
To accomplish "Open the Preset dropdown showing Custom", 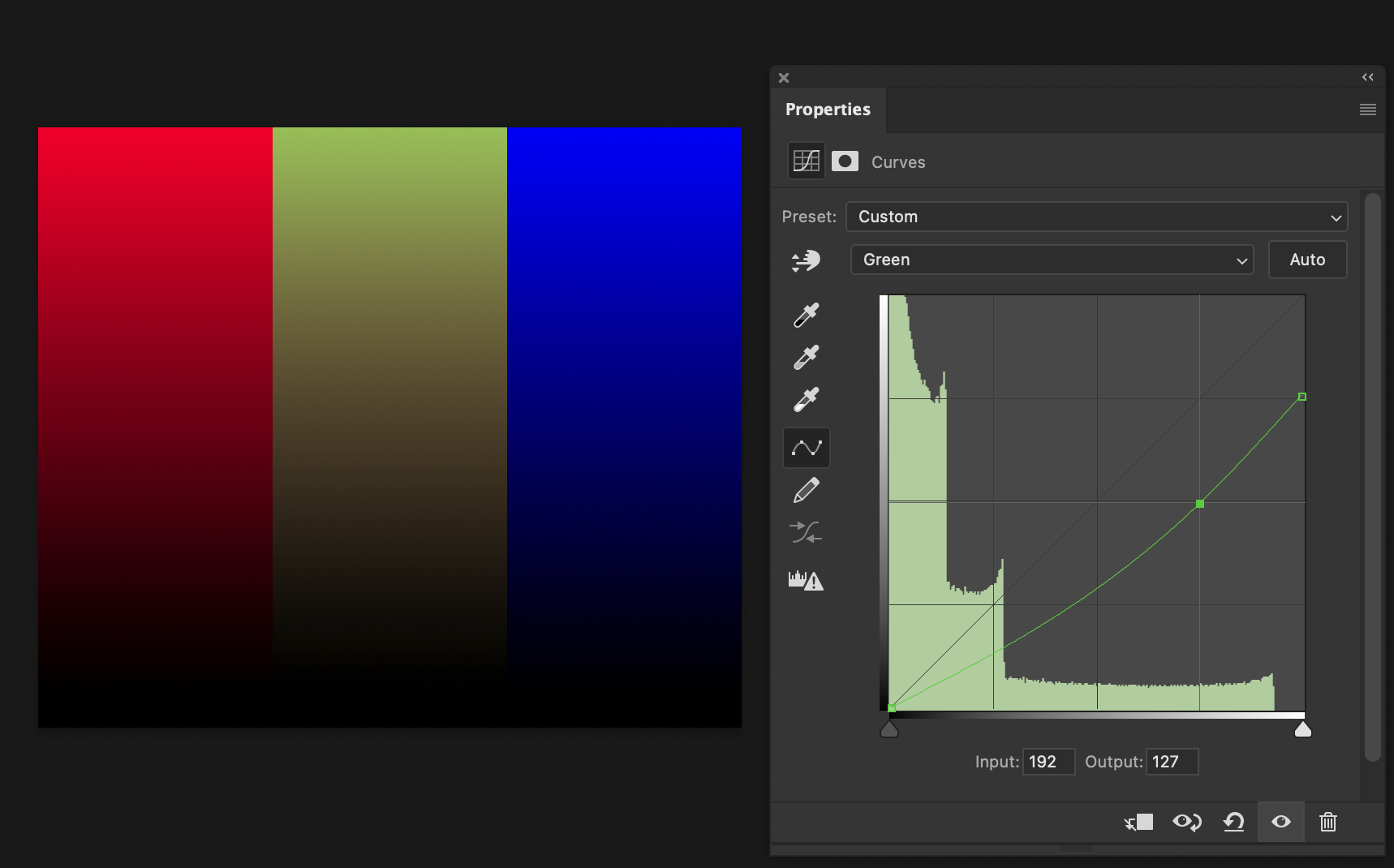I will (x=1096, y=217).
